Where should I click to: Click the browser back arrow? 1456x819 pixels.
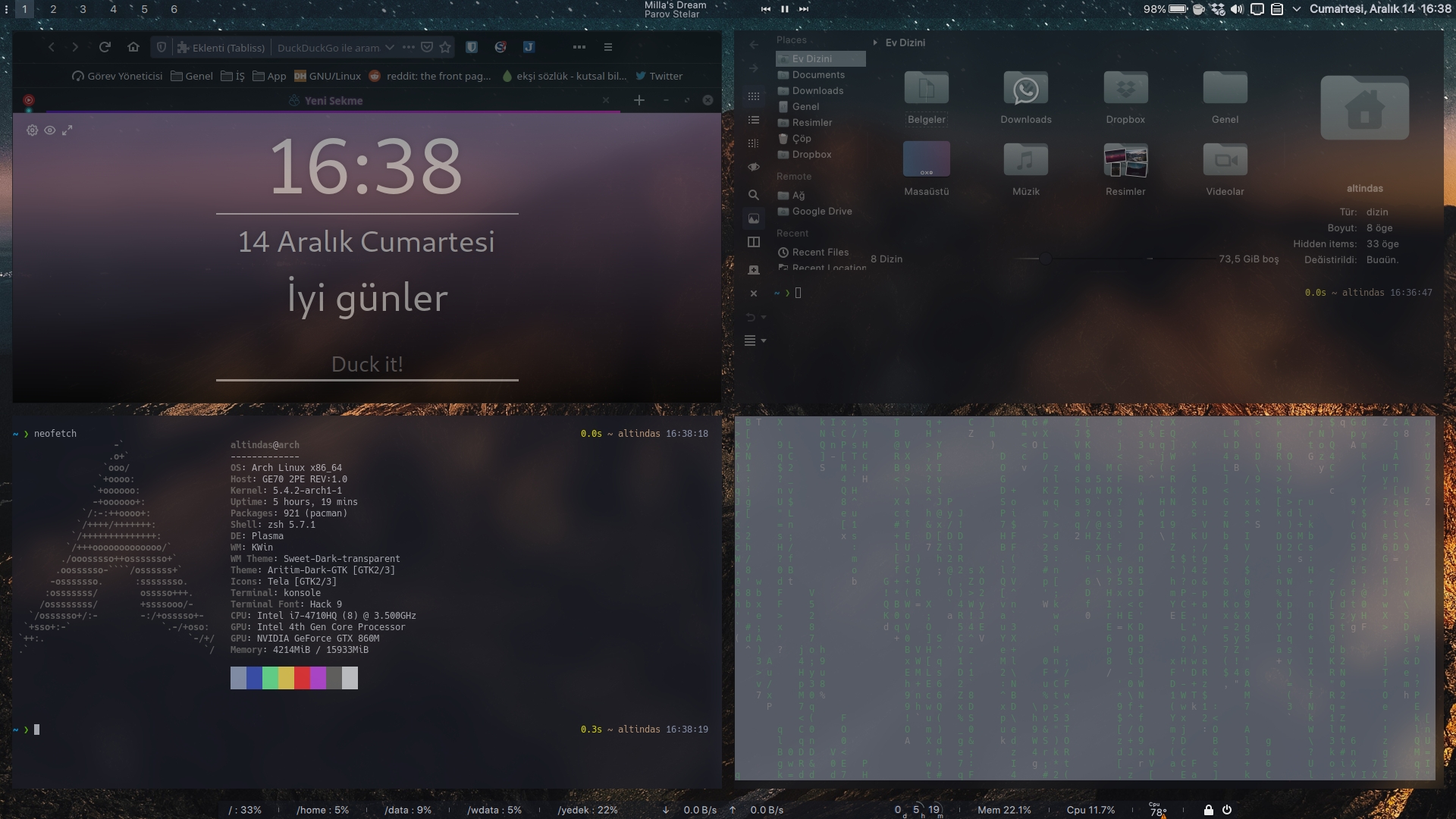click(x=51, y=47)
